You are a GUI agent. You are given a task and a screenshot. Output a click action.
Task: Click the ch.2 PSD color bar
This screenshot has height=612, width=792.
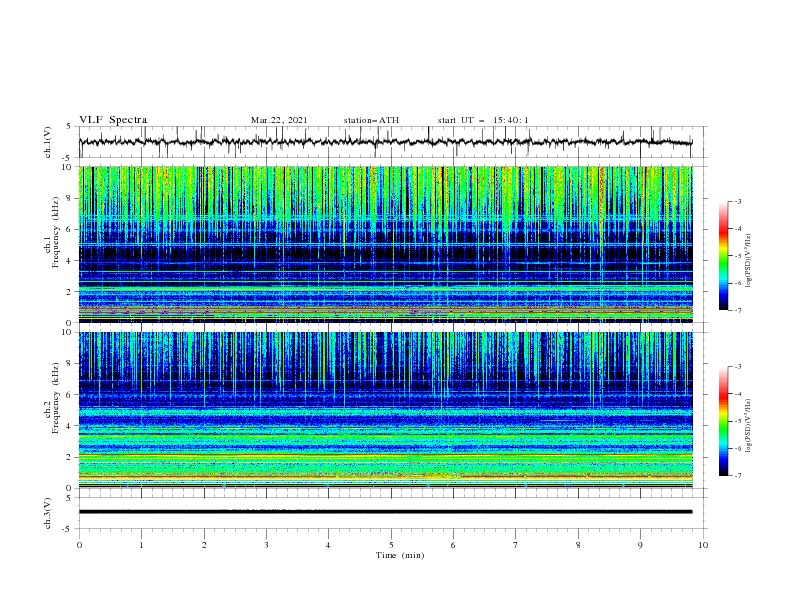pyautogui.click(x=723, y=421)
